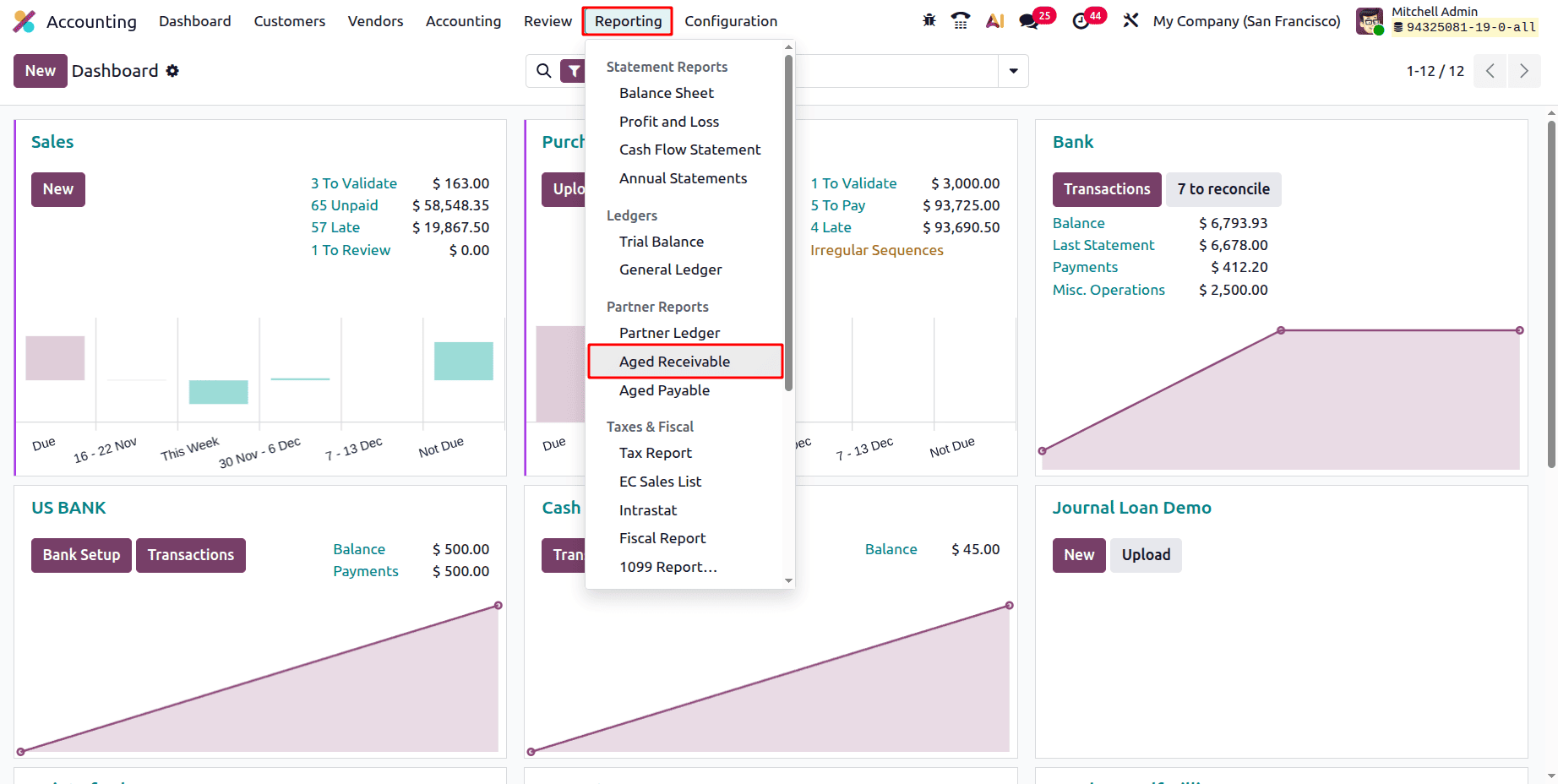The width and height of the screenshot is (1558, 784).
Task: Go to the next page arrow
Action: tap(1524, 71)
